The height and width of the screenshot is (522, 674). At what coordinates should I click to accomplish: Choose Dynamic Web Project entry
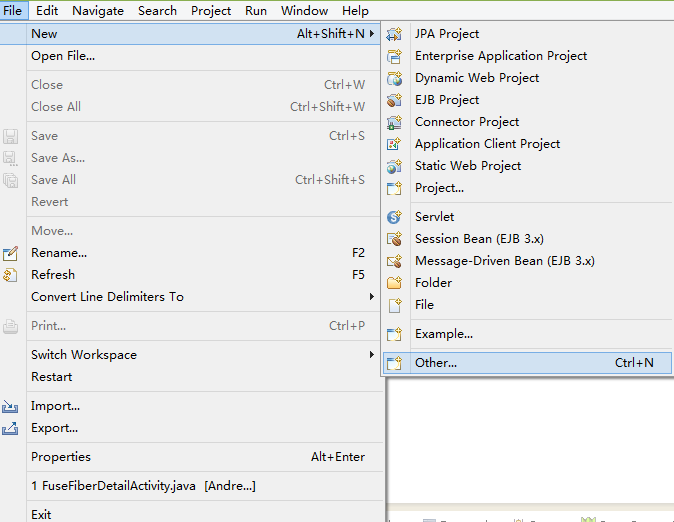(x=528, y=78)
